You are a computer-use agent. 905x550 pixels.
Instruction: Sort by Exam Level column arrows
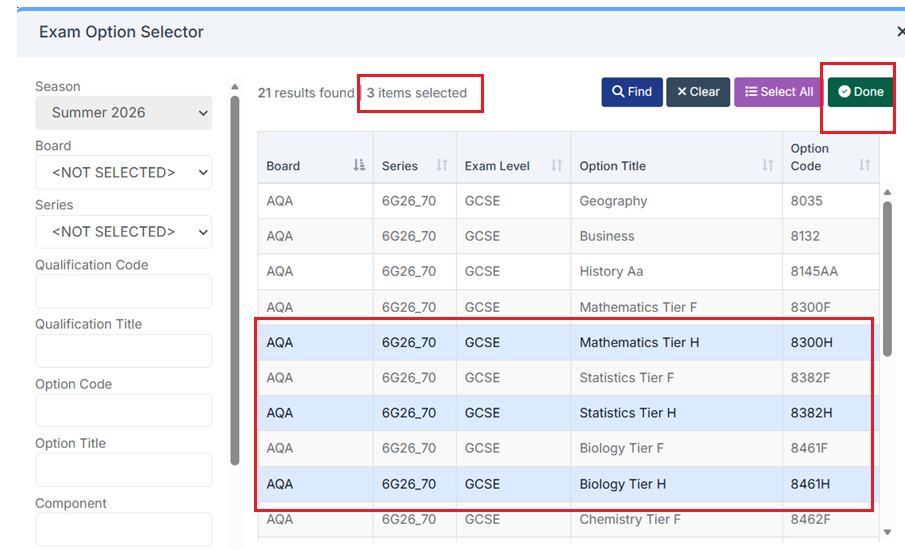[x=556, y=166]
